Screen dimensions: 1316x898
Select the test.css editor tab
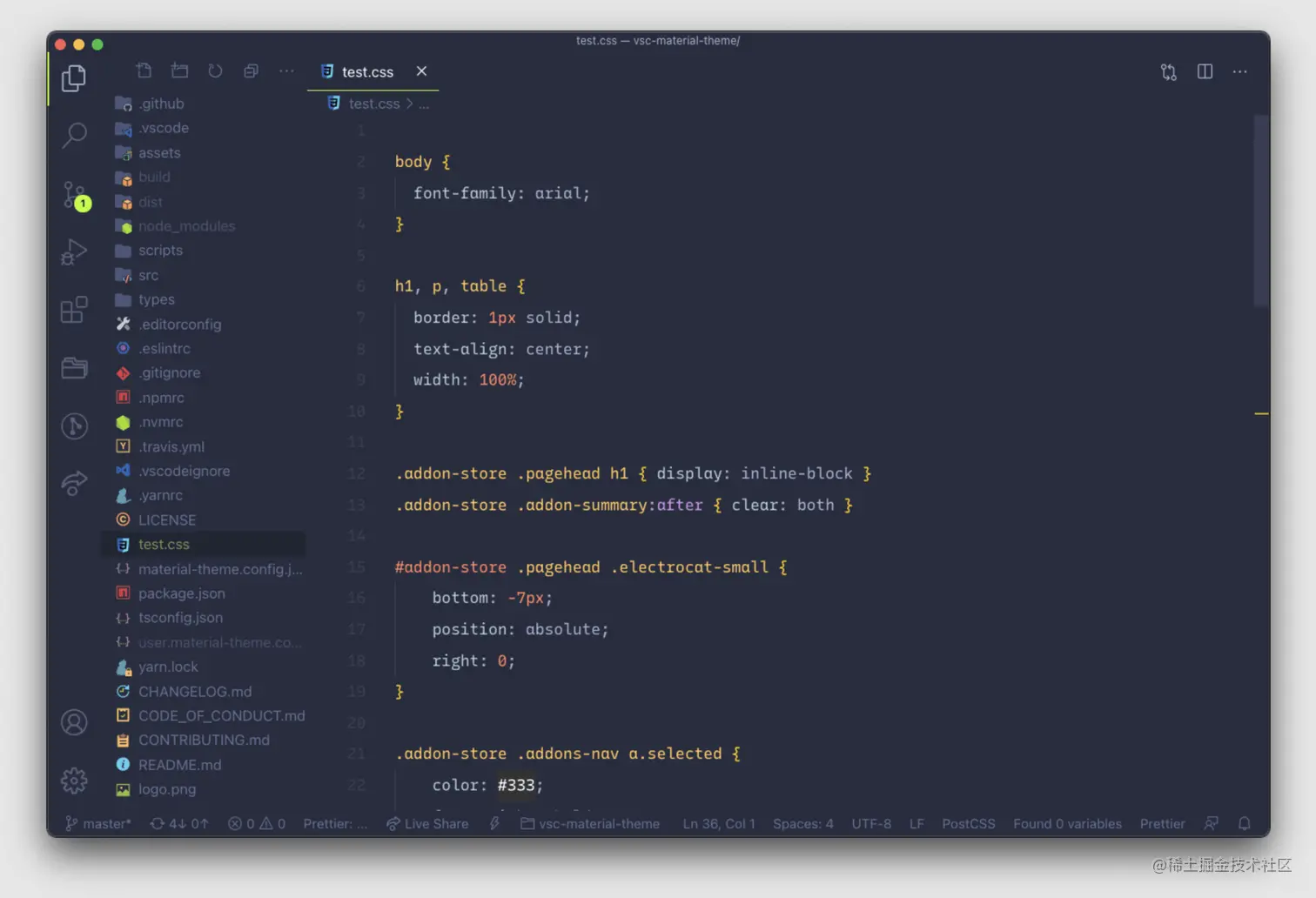[x=366, y=72]
